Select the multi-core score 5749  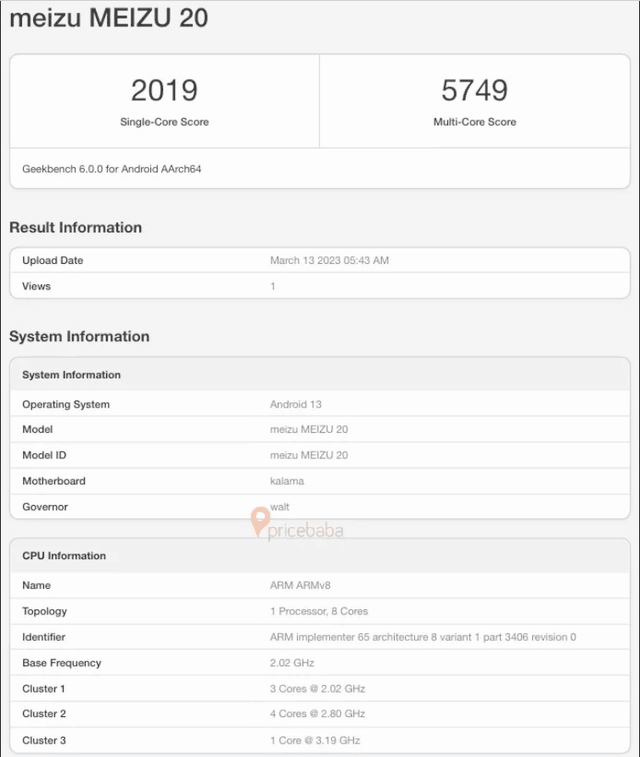click(x=474, y=90)
